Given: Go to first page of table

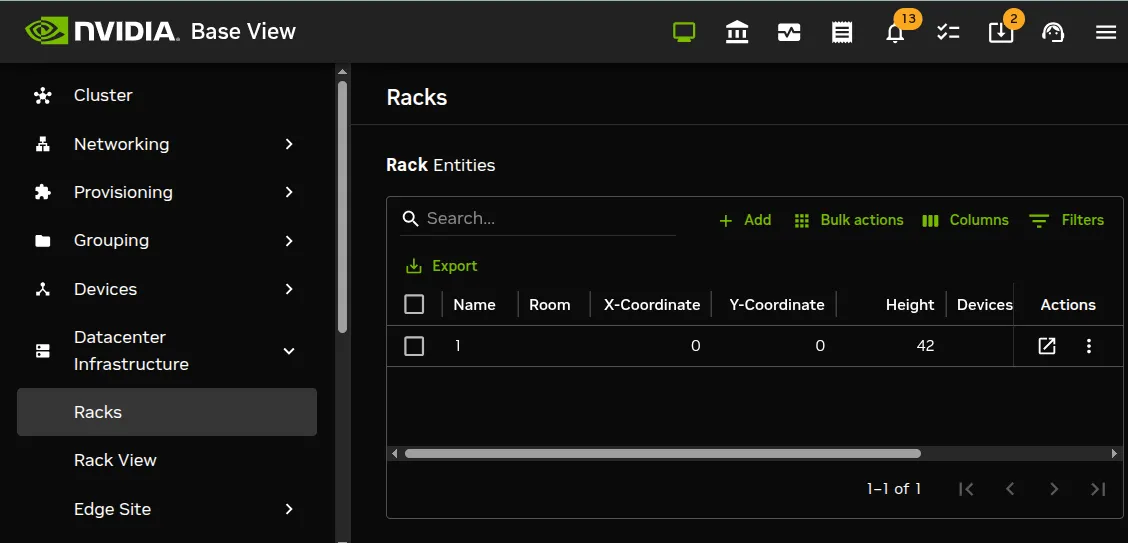Looking at the screenshot, I should tap(966, 489).
